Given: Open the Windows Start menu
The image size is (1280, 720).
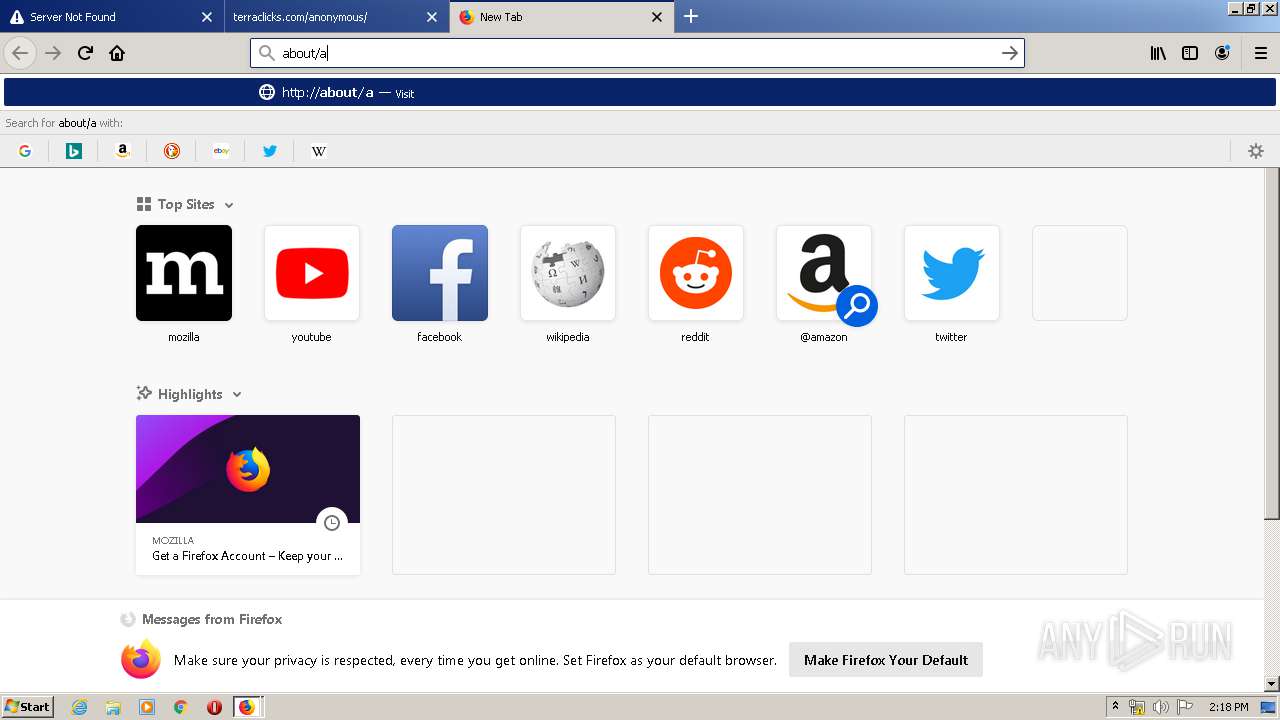Looking at the screenshot, I should [27, 707].
